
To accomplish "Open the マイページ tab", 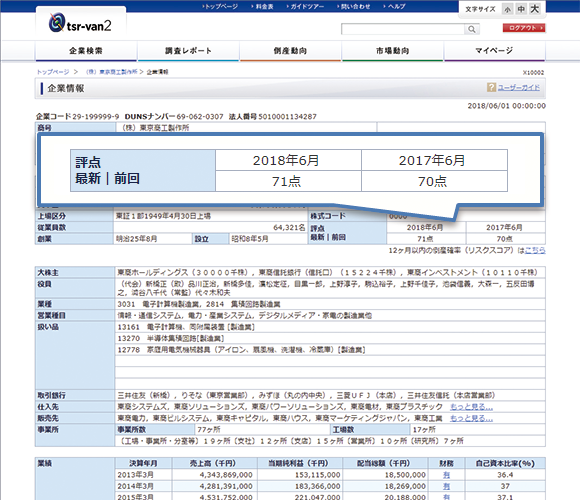I will click(x=495, y=51).
